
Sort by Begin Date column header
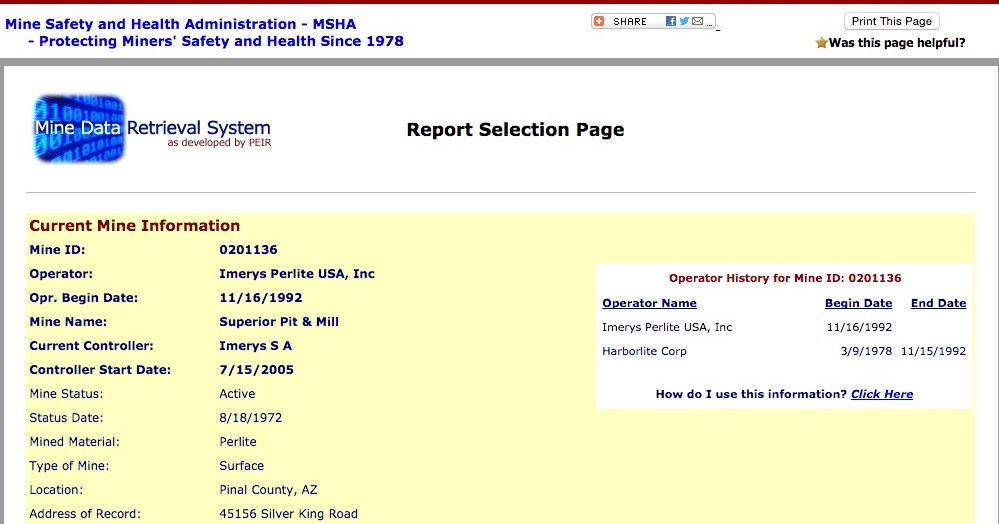(x=858, y=303)
